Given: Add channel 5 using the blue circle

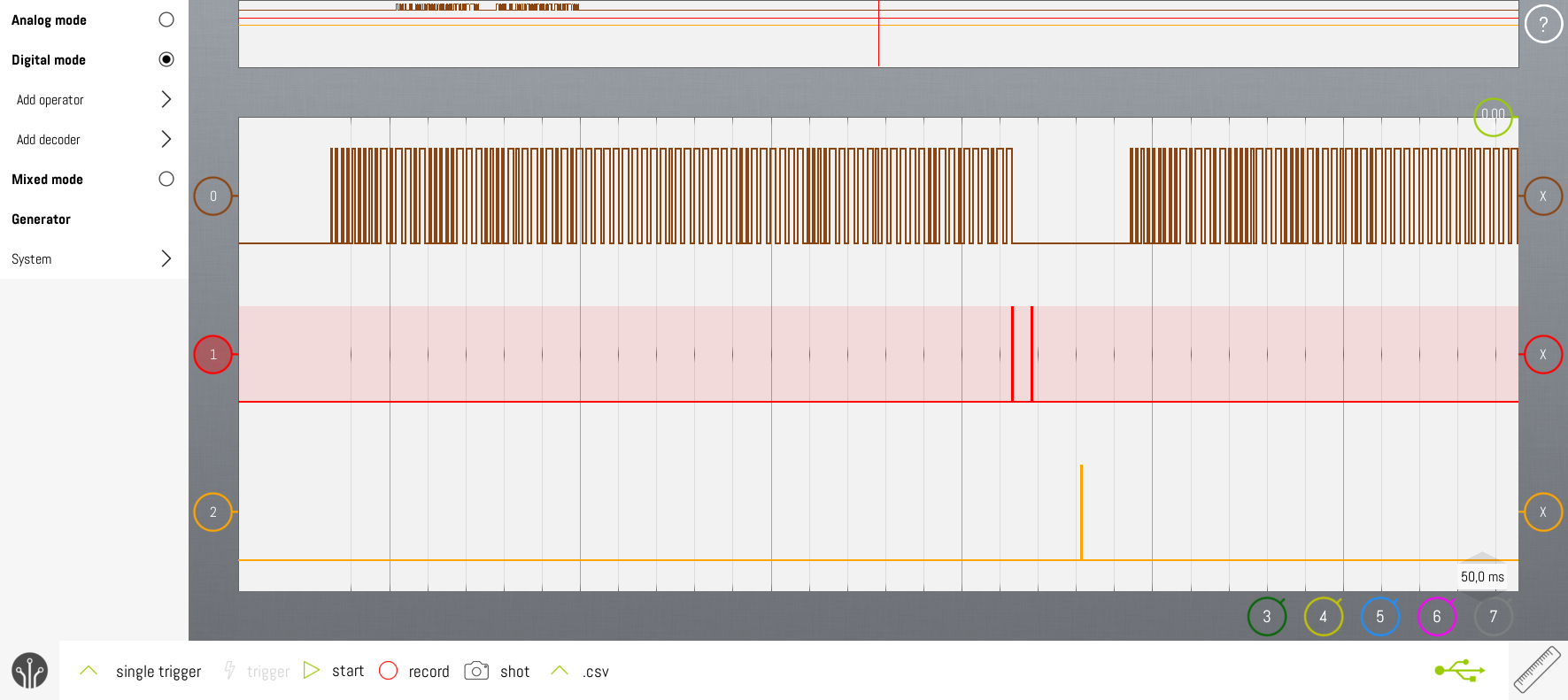Looking at the screenshot, I should (1379, 617).
